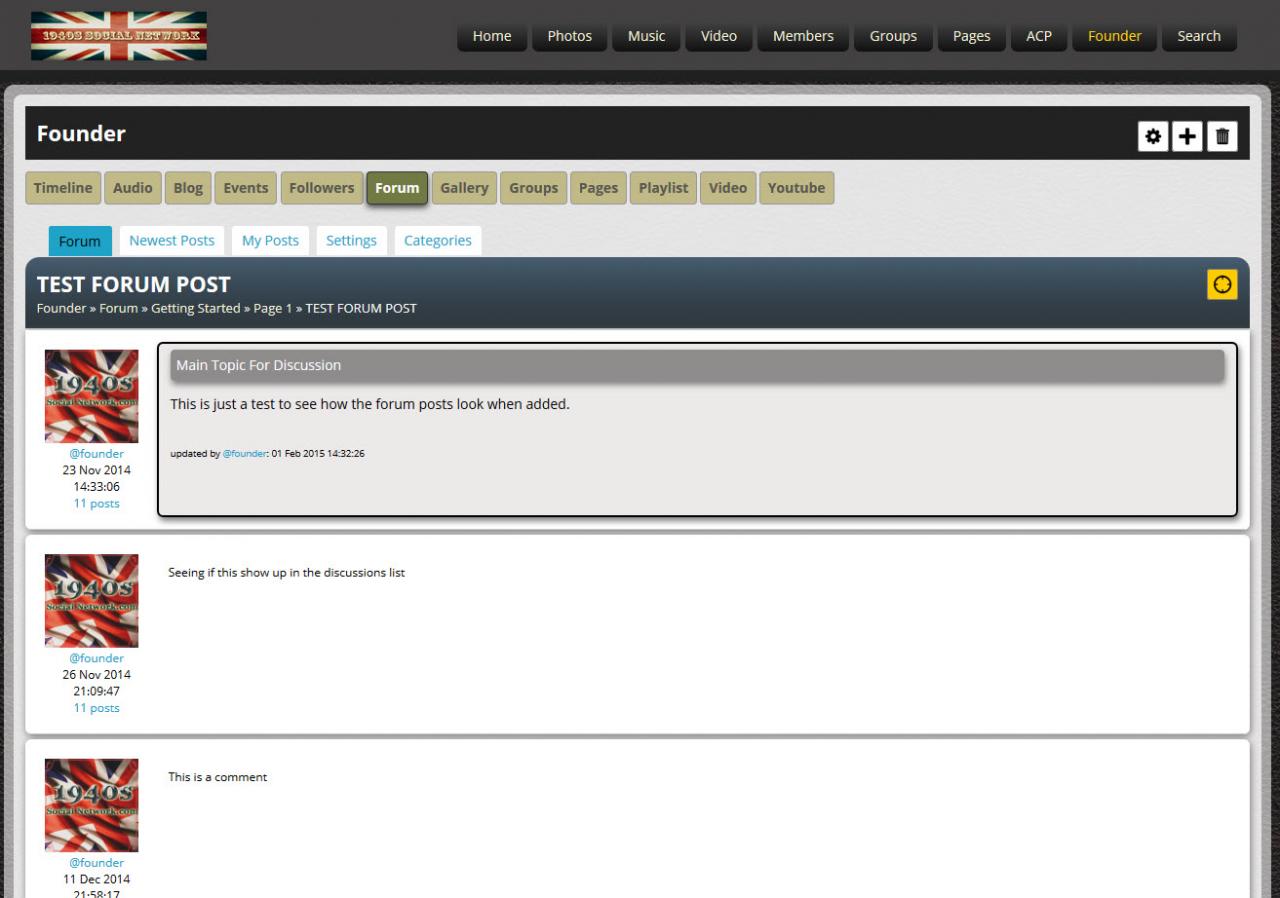Click @founder in the 'updated by' line
This screenshot has width=1280, height=898.
pyautogui.click(x=245, y=453)
